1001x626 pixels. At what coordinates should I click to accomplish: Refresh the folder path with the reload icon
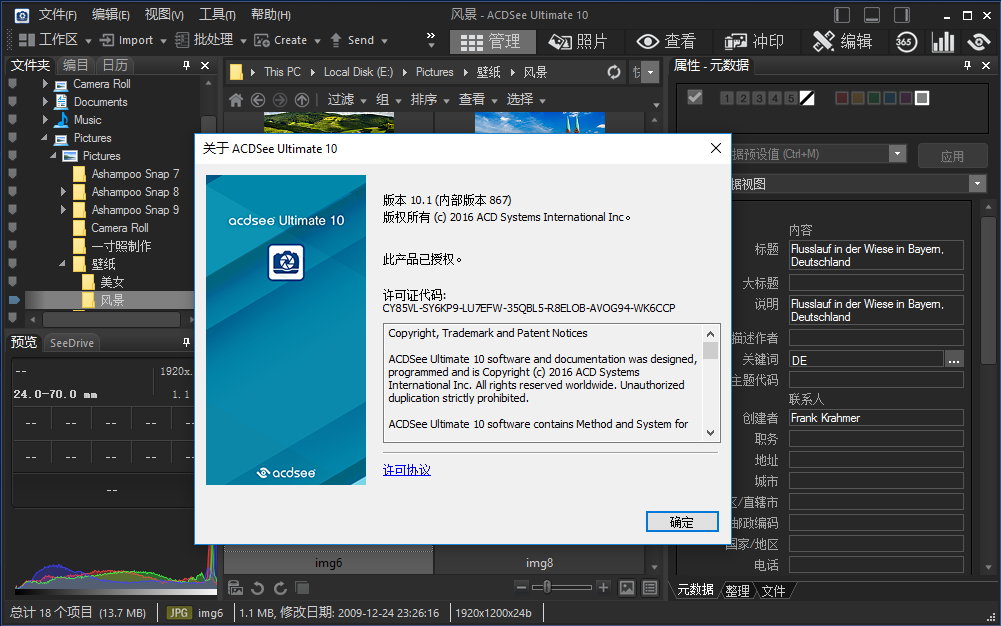(614, 72)
